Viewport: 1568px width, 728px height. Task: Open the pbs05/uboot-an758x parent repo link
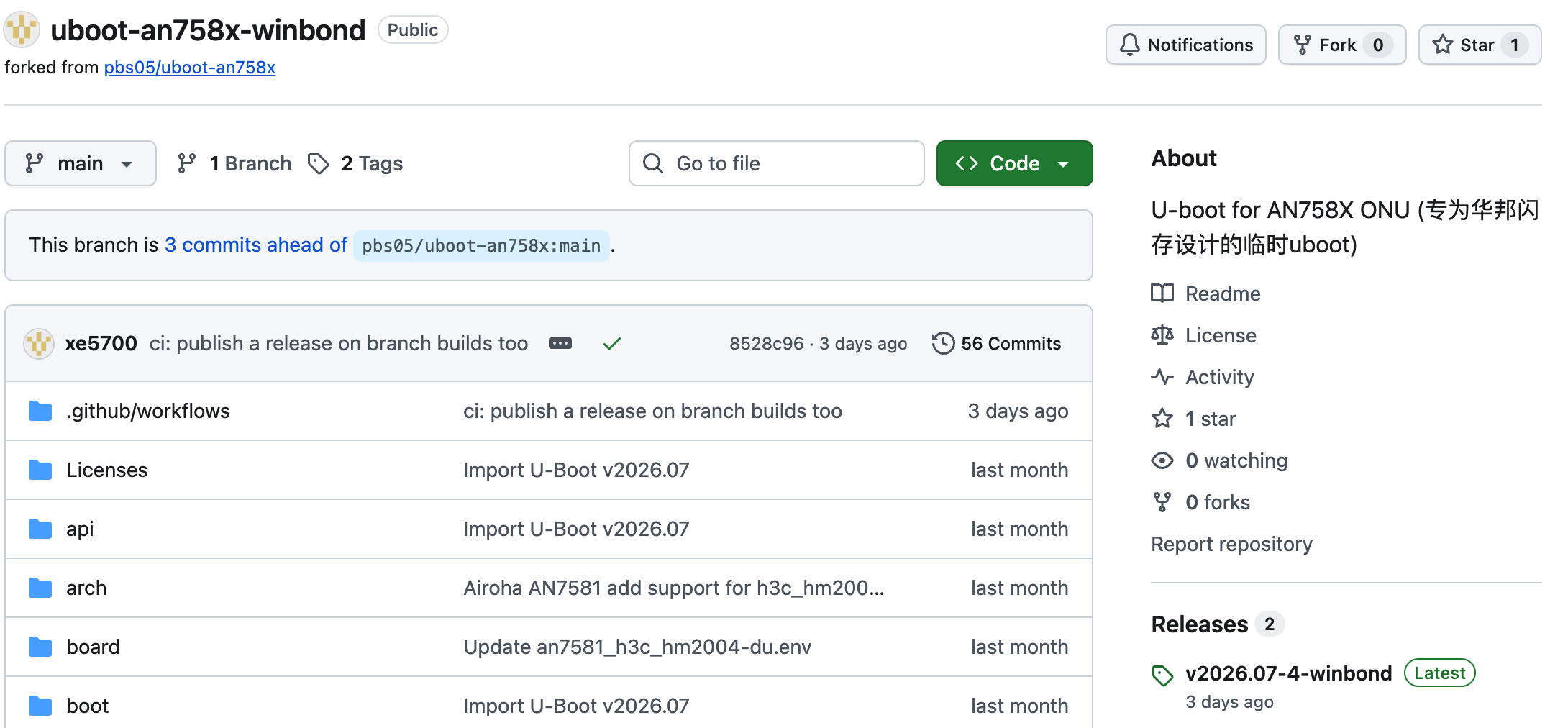pos(190,67)
